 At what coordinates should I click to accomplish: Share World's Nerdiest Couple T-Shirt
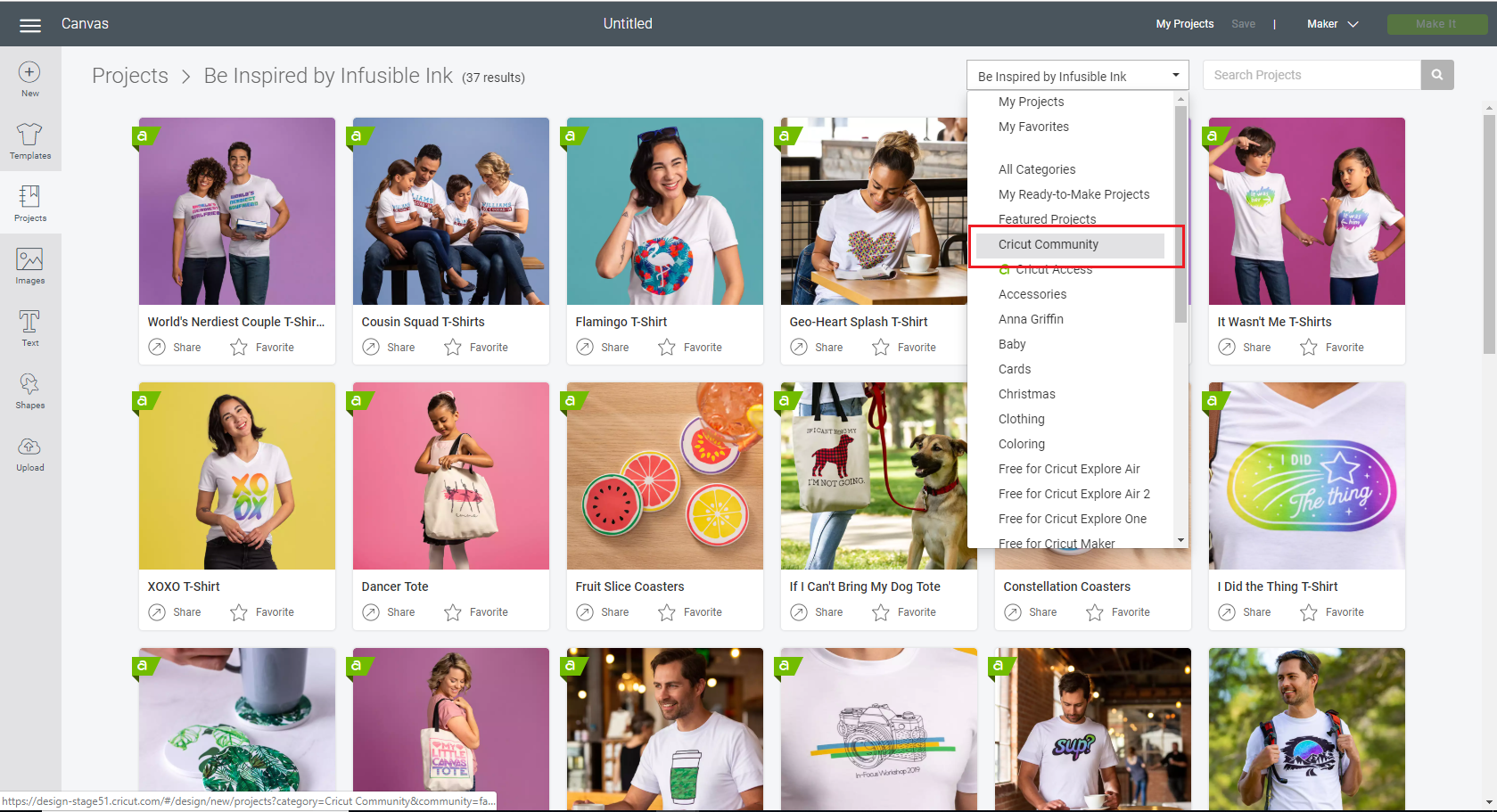click(175, 348)
